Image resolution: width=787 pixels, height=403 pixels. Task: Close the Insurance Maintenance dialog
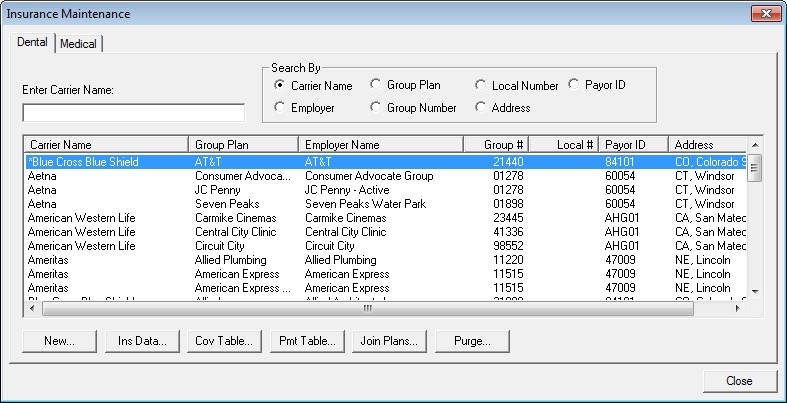point(739,381)
